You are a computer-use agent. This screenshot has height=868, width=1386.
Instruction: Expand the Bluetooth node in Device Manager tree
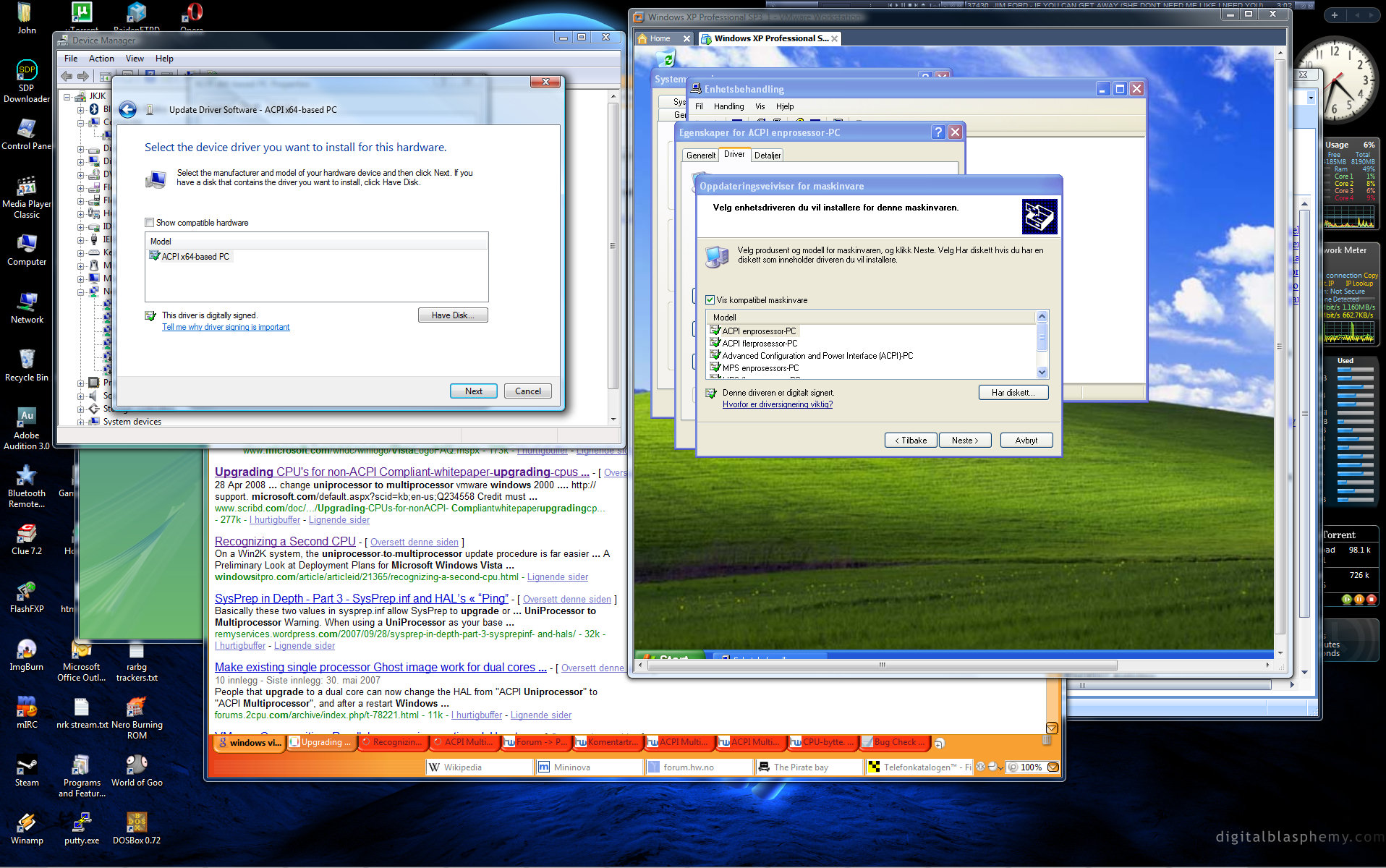81,109
